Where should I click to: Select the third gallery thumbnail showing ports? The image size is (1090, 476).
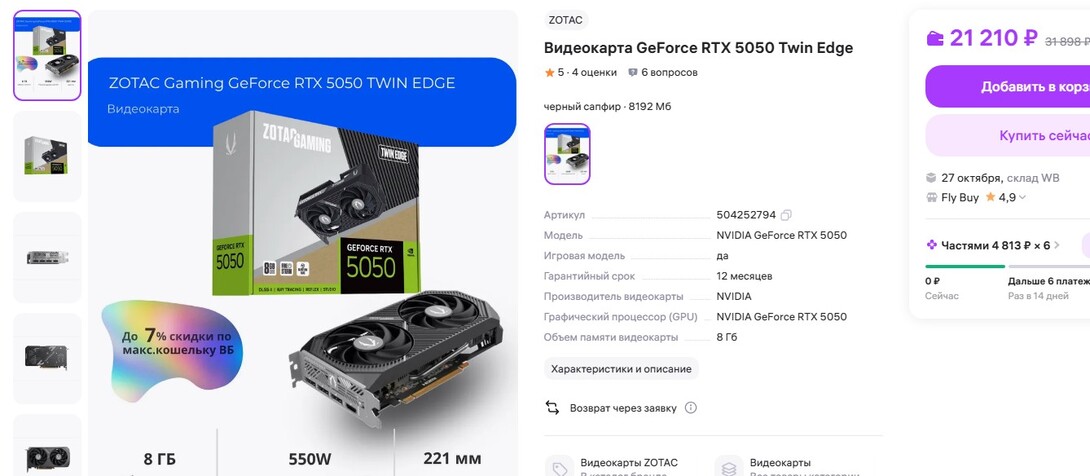[x=47, y=257]
